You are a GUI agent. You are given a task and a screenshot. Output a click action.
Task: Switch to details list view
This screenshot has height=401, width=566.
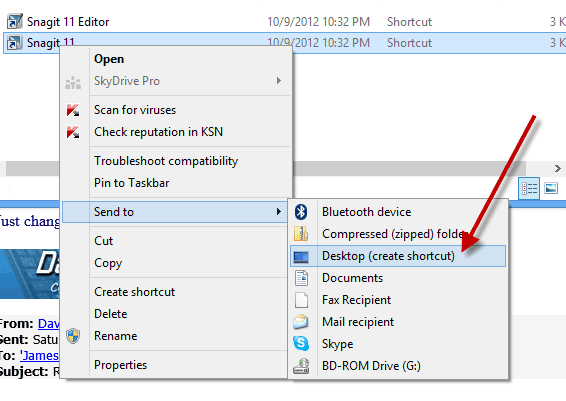(x=529, y=188)
